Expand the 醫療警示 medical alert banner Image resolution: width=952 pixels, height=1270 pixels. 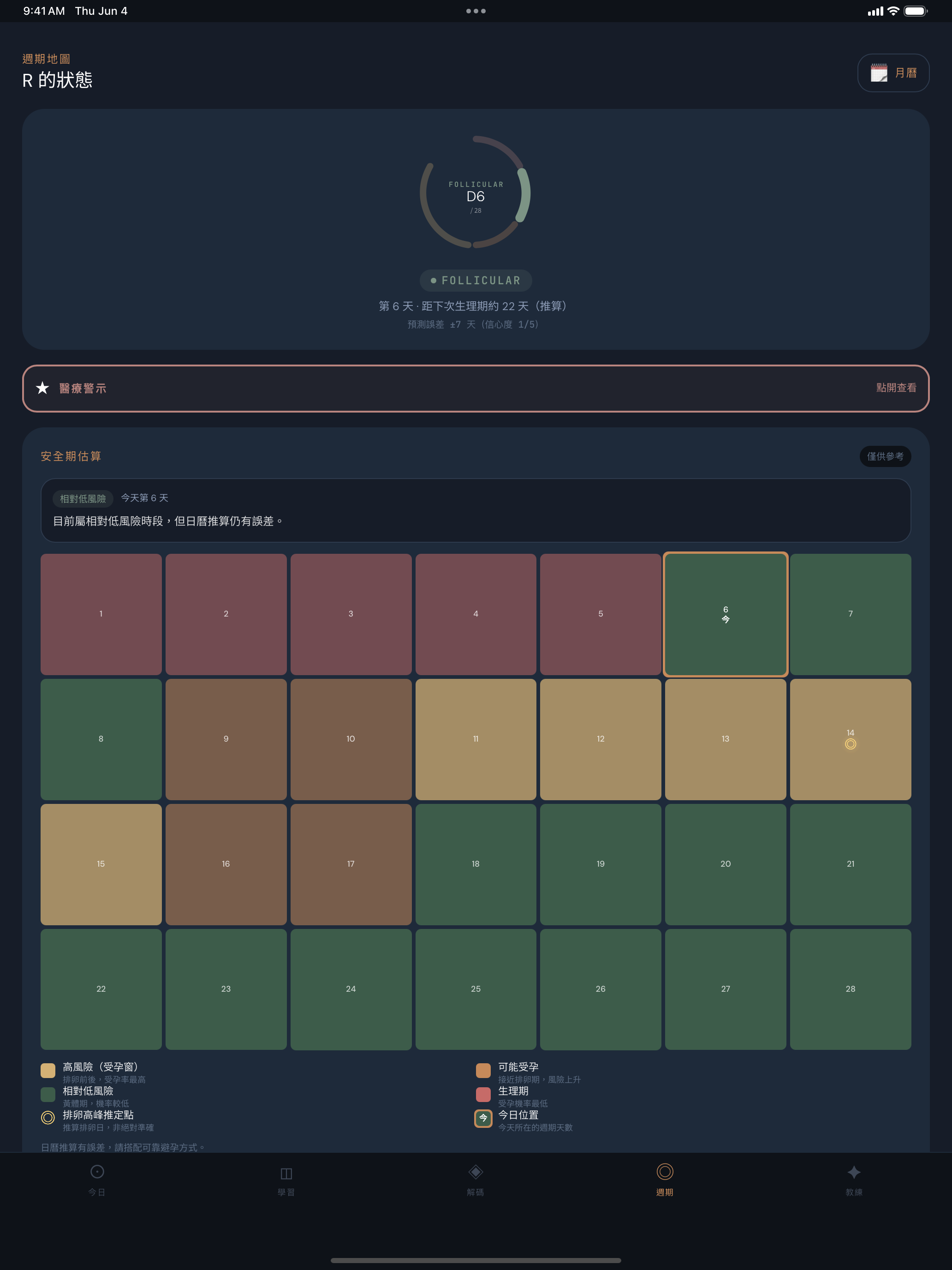[476, 388]
